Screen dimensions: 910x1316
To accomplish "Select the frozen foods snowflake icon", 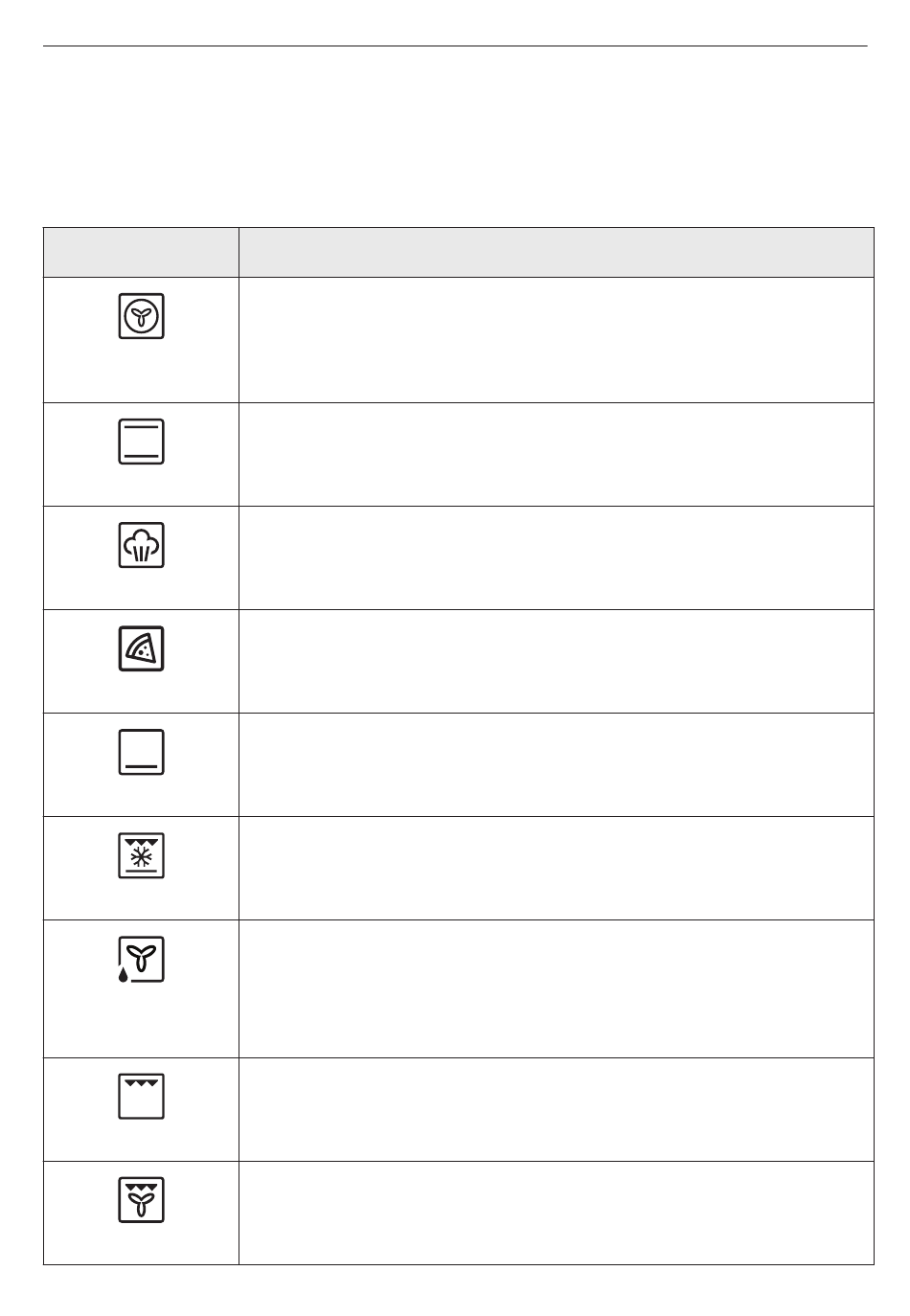I will click(x=142, y=855).
